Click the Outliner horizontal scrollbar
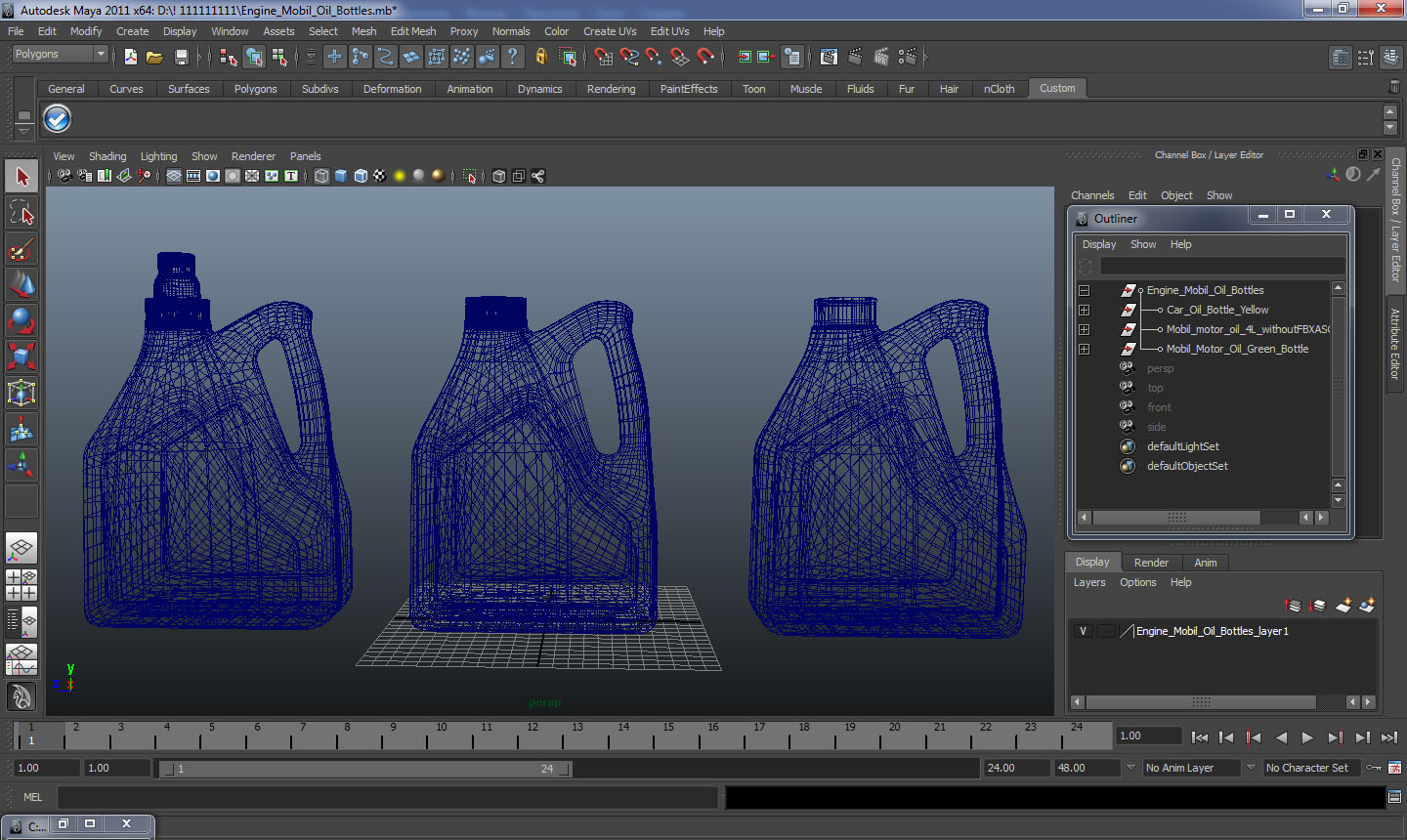The width and height of the screenshot is (1407, 840). pyautogui.click(x=1176, y=518)
